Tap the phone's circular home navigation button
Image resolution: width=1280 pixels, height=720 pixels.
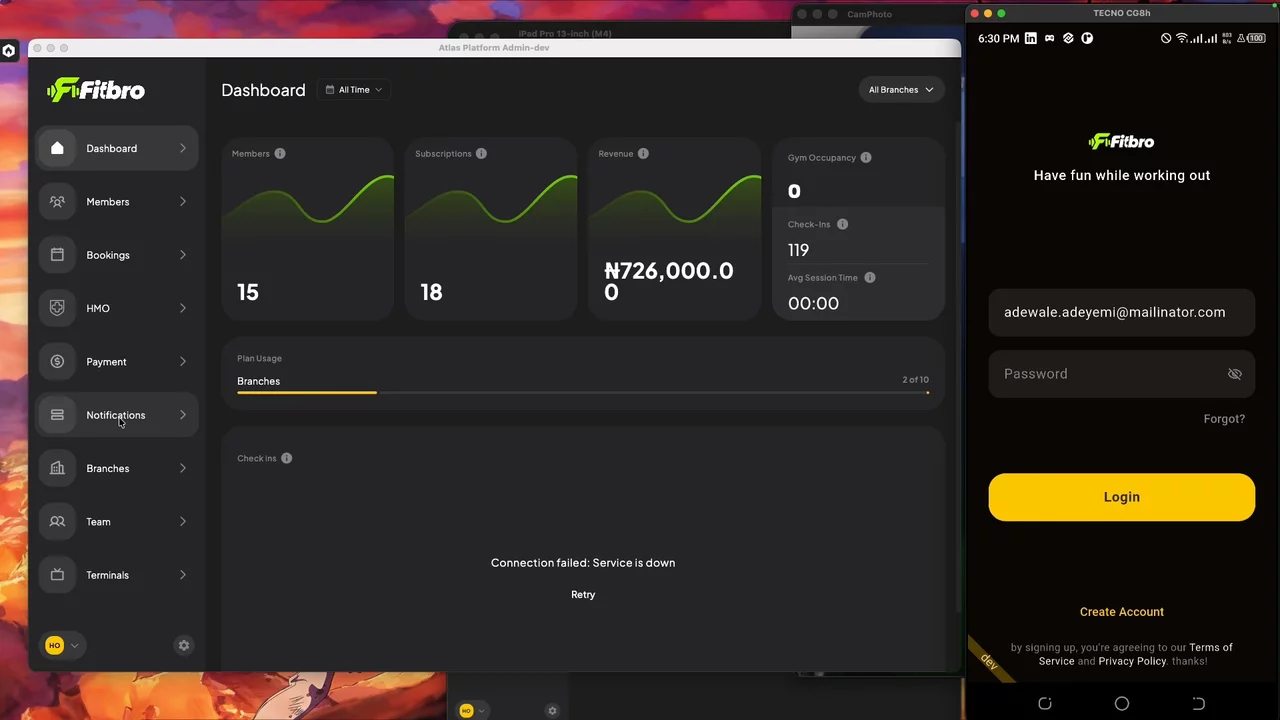click(x=1122, y=704)
